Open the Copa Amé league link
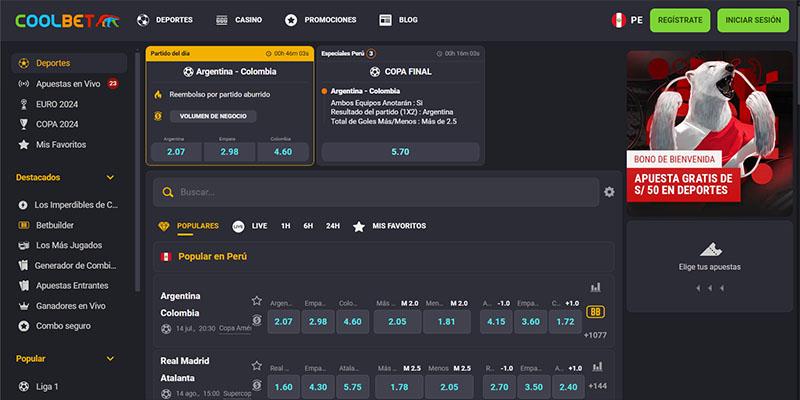 point(235,329)
